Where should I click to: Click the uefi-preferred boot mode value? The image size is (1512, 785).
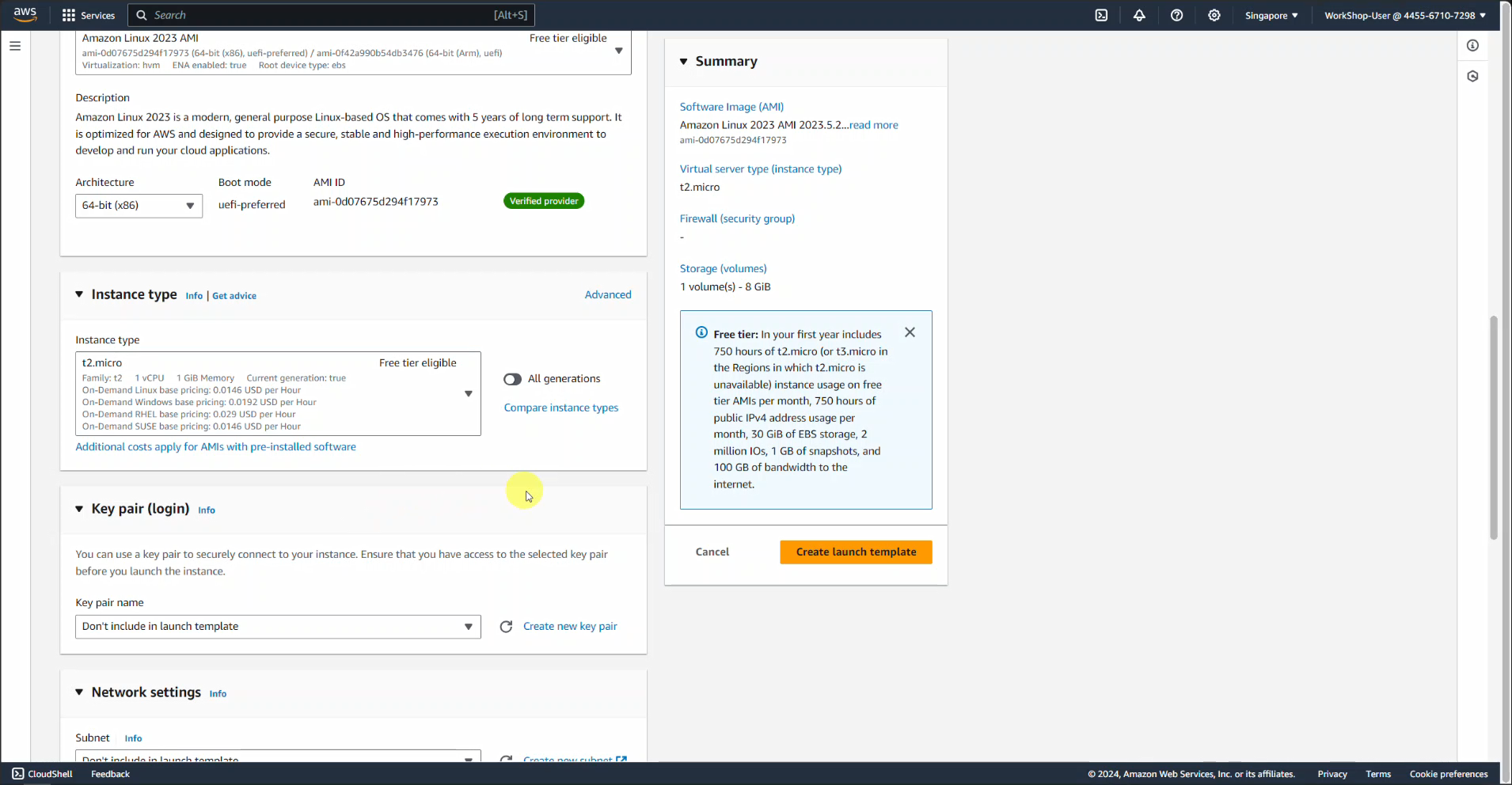tap(252, 205)
